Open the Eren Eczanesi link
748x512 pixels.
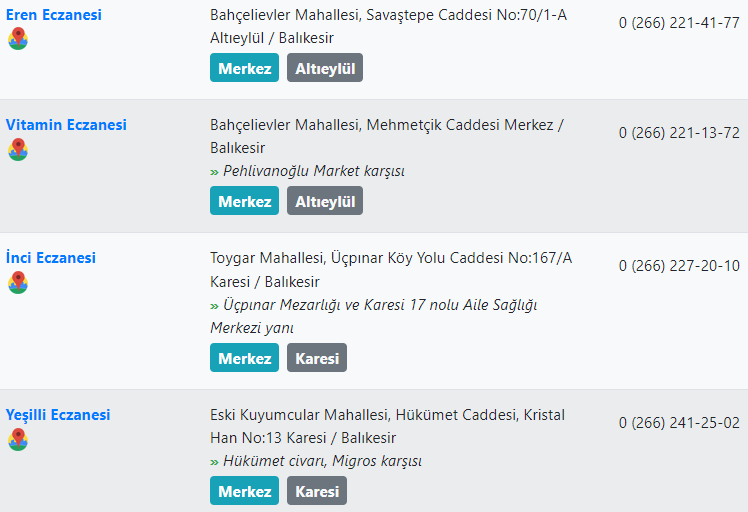pyautogui.click(x=53, y=15)
